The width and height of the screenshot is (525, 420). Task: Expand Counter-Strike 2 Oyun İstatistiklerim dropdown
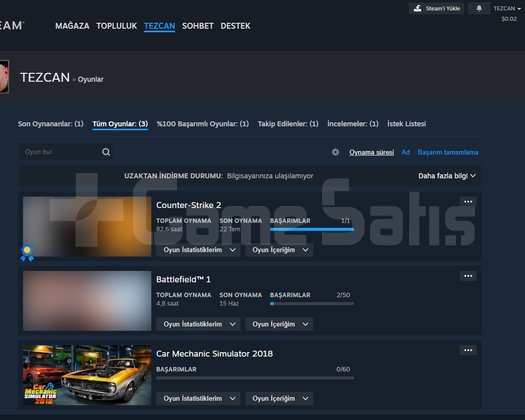pyautogui.click(x=199, y=250)
